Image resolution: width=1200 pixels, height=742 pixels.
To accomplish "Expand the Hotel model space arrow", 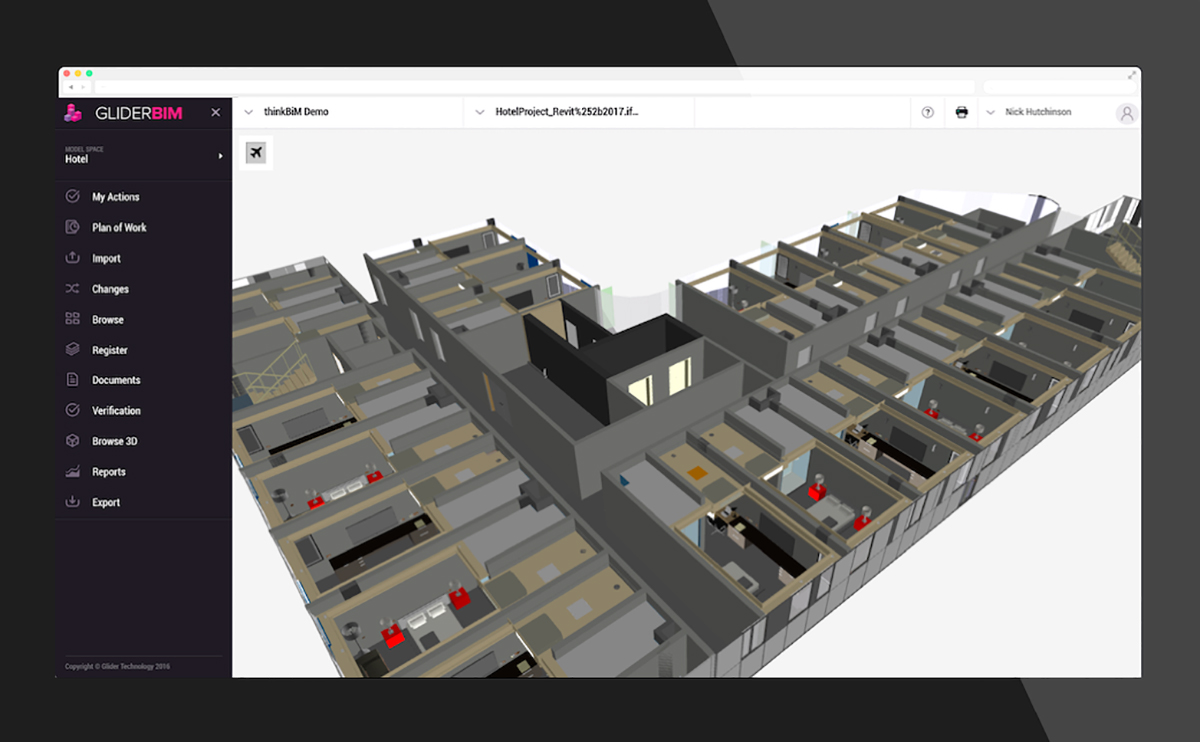I will click(220, 156).
